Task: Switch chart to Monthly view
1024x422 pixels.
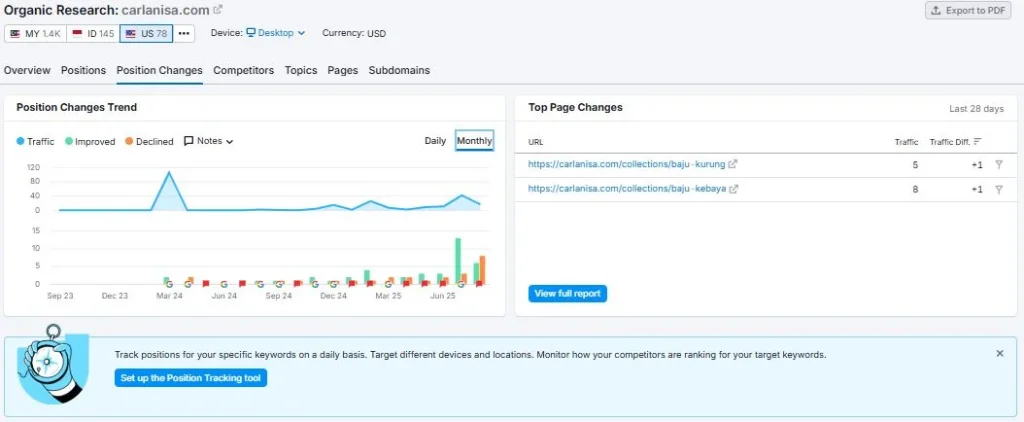Action: [x=475, y=140]
